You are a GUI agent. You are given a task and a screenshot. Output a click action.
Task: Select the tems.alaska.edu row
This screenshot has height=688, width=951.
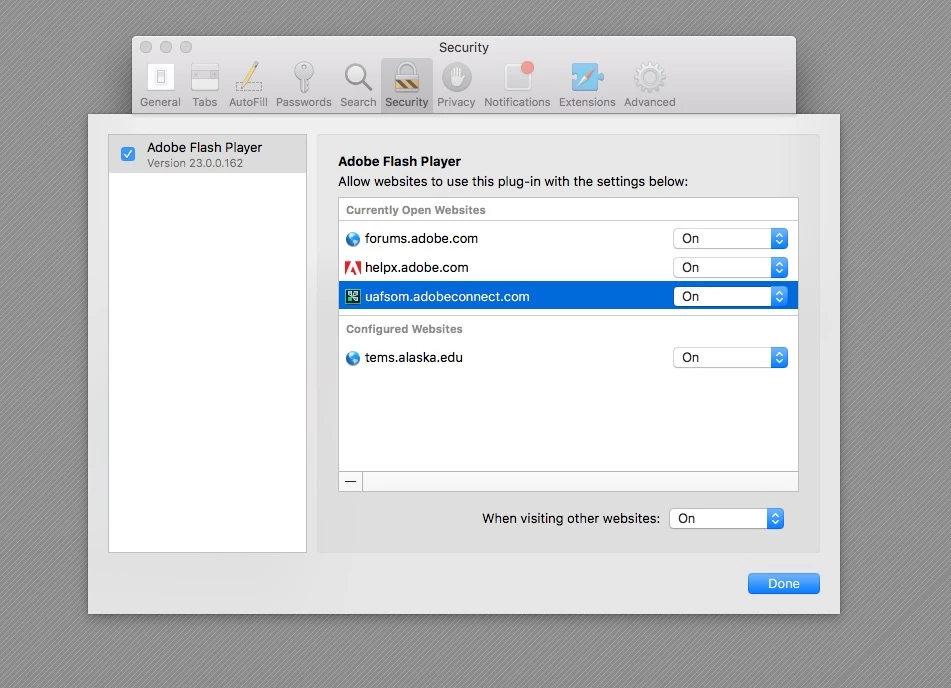click(x=568, y=357)
